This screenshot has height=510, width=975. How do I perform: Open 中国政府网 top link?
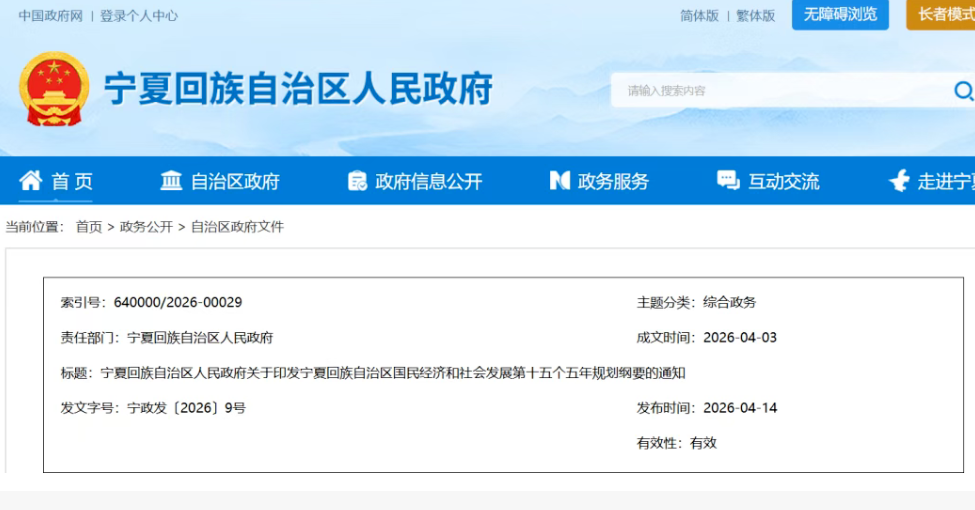50,15
